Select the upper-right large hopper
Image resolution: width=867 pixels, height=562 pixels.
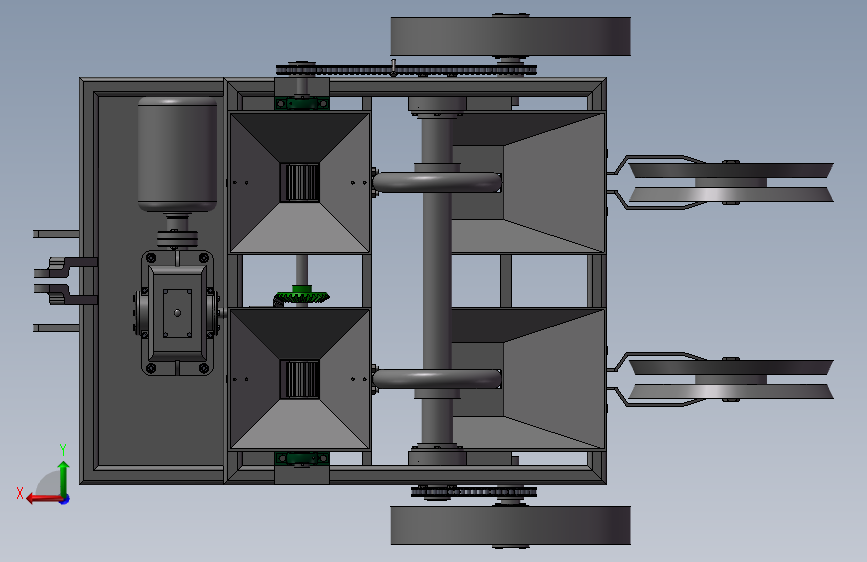click(528, 183)
